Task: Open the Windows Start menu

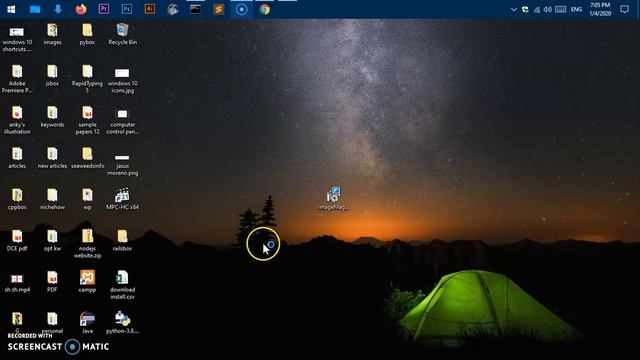Action: tap(11, 9)
